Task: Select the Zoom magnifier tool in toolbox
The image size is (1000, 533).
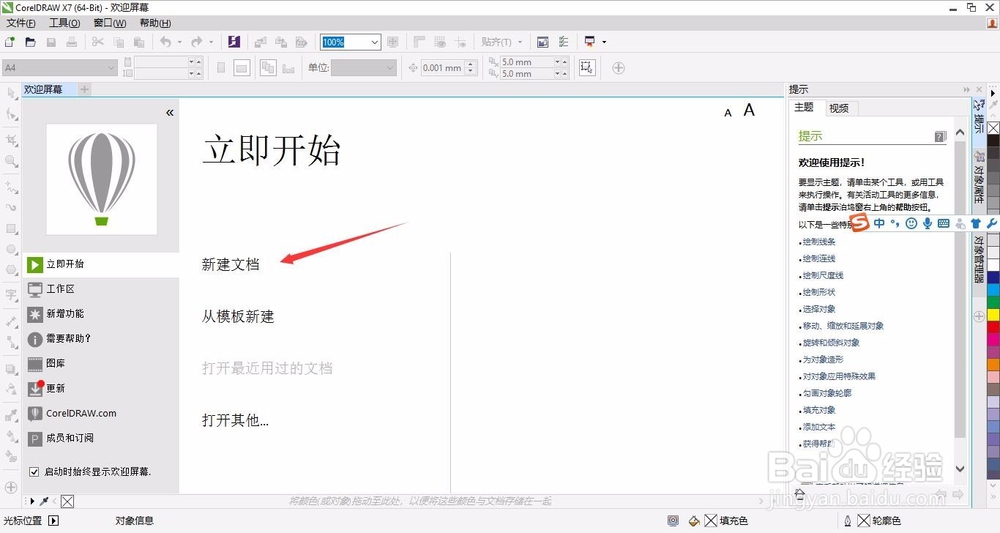Action: 11,161
